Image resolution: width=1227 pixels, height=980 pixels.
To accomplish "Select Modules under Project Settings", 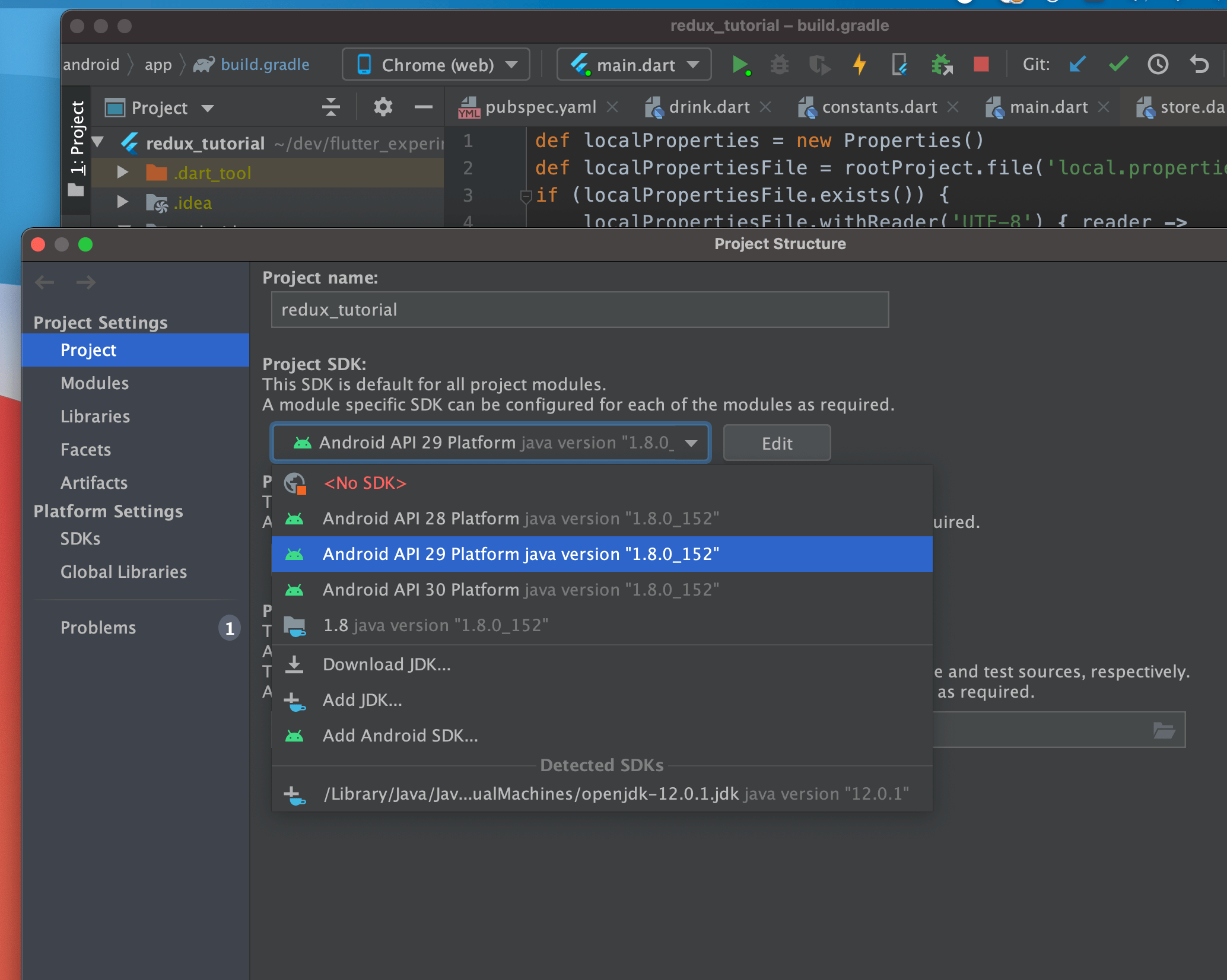I will tap(95, 383).
